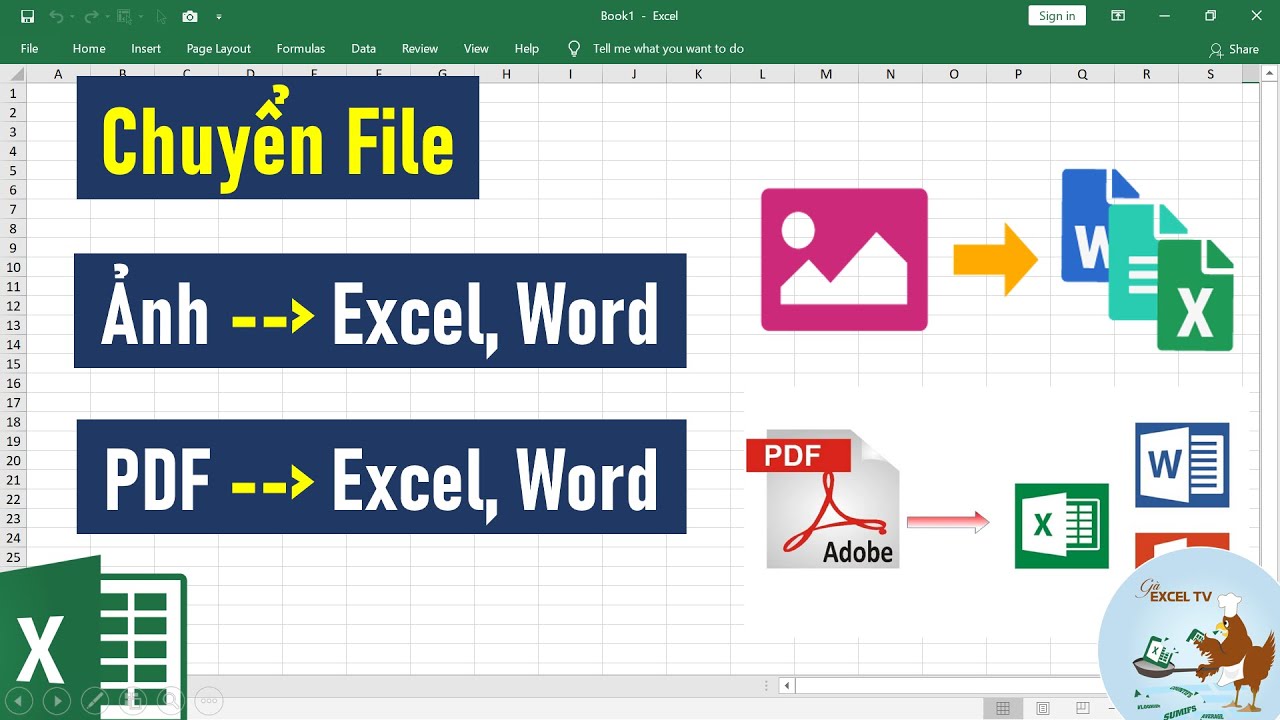Open the pen tool in slideshow controls
1280x720 pixels.
coord(95,701)
